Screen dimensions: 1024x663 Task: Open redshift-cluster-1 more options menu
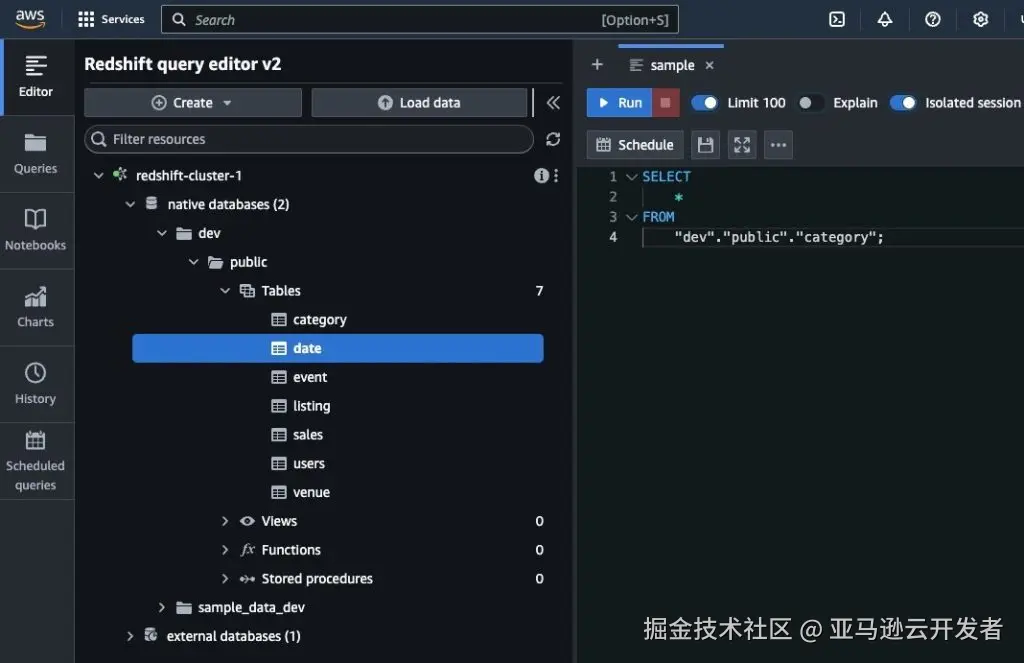tap(556, 175)
